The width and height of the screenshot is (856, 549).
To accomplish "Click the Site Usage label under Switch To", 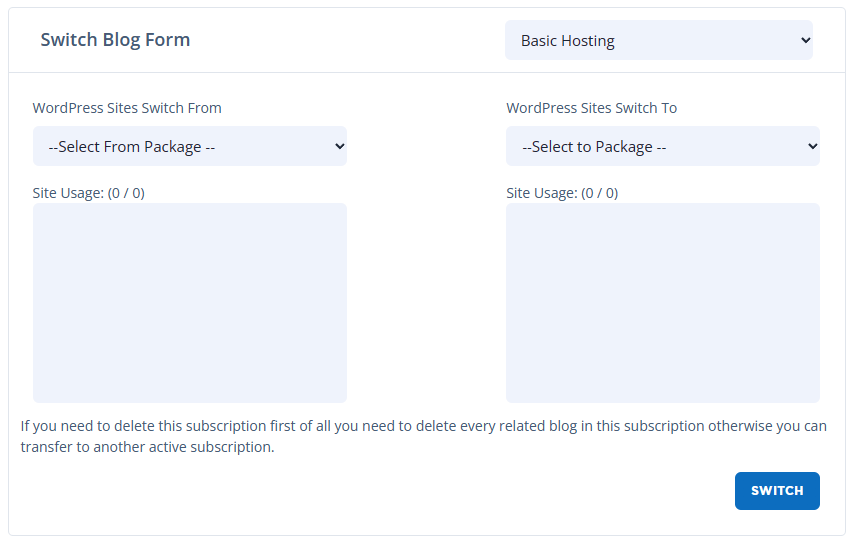I will point(542,193).
